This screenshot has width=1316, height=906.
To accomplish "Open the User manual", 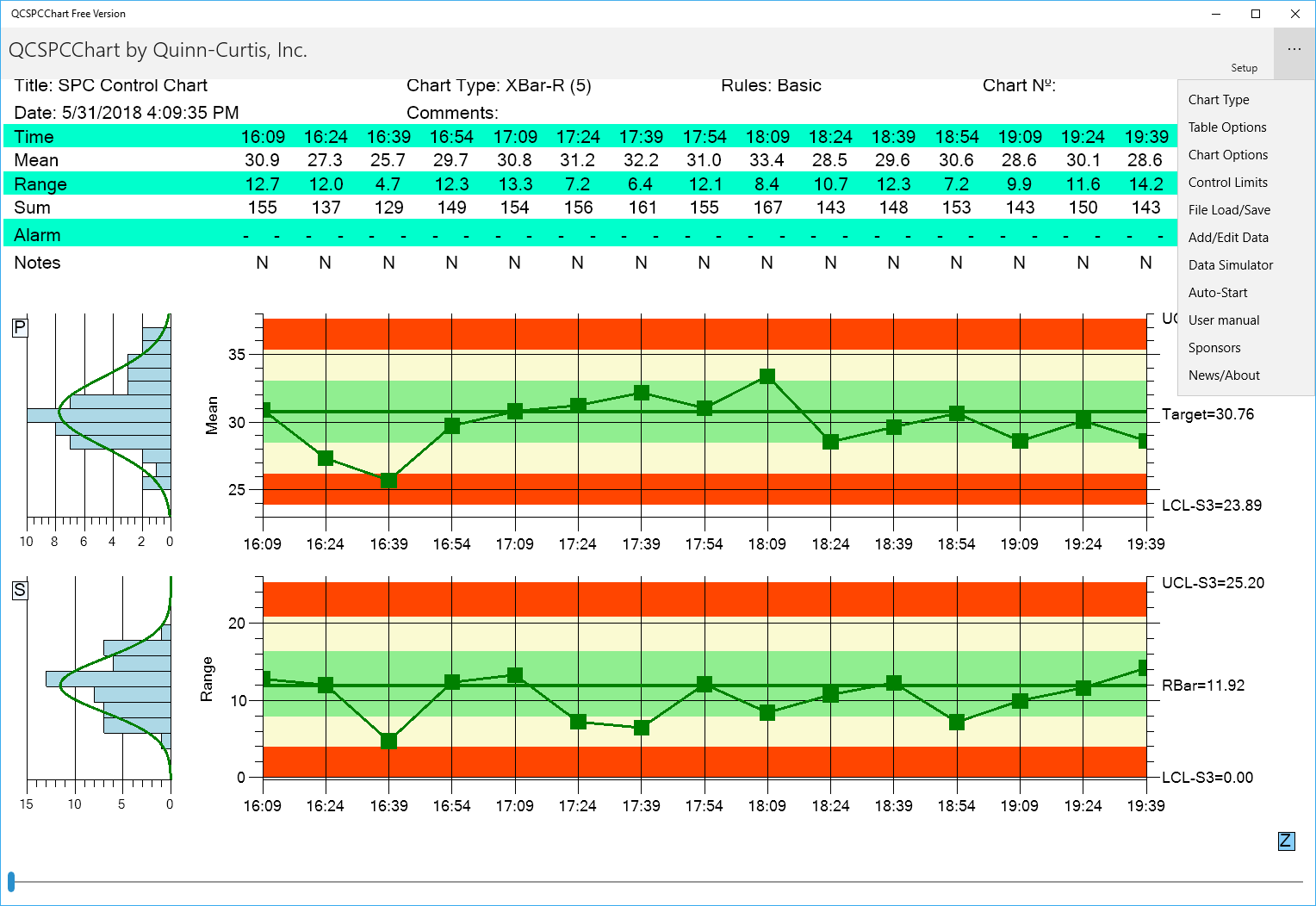I will point(1223,320).
